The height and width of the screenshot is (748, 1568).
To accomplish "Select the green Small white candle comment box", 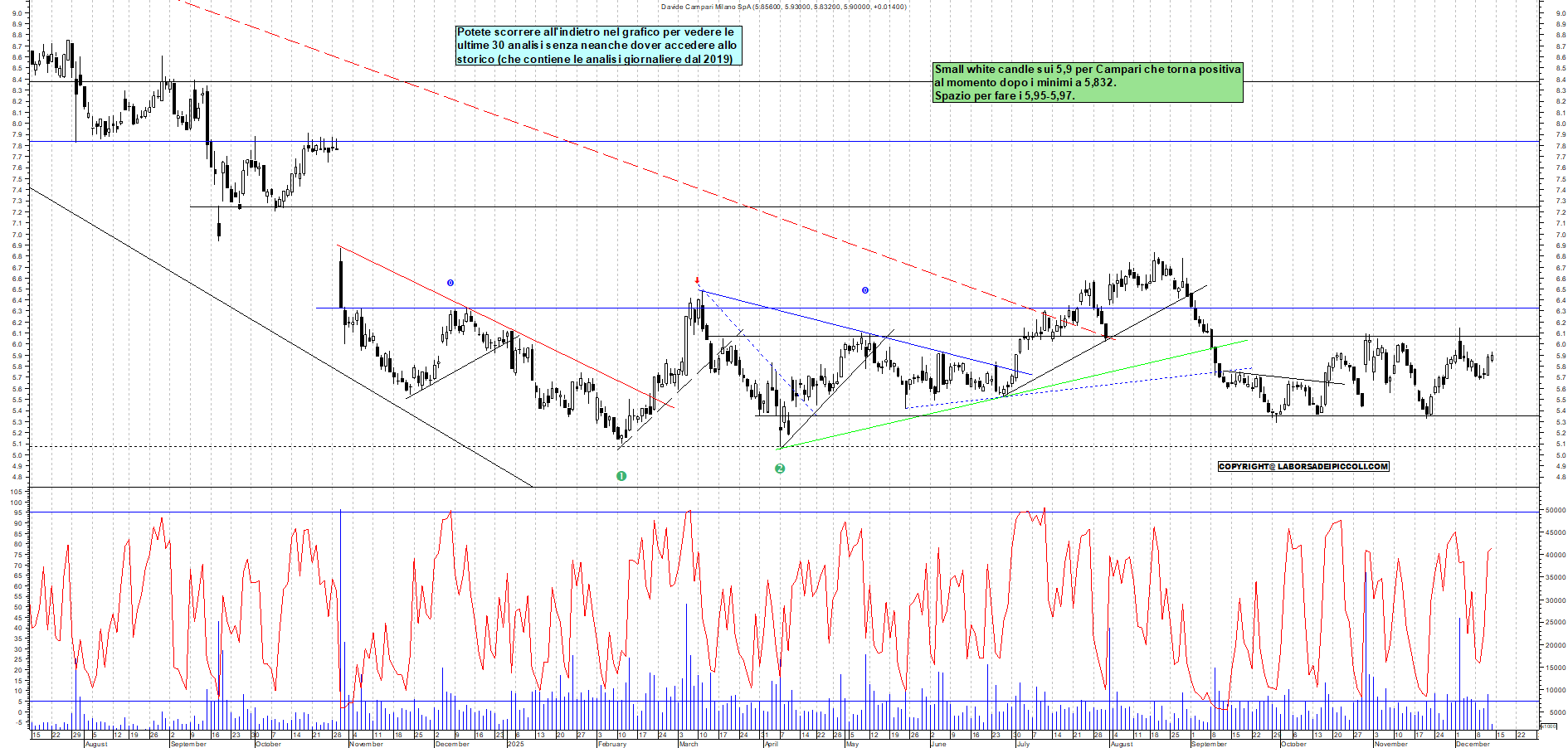I will tap(1087, 82).
